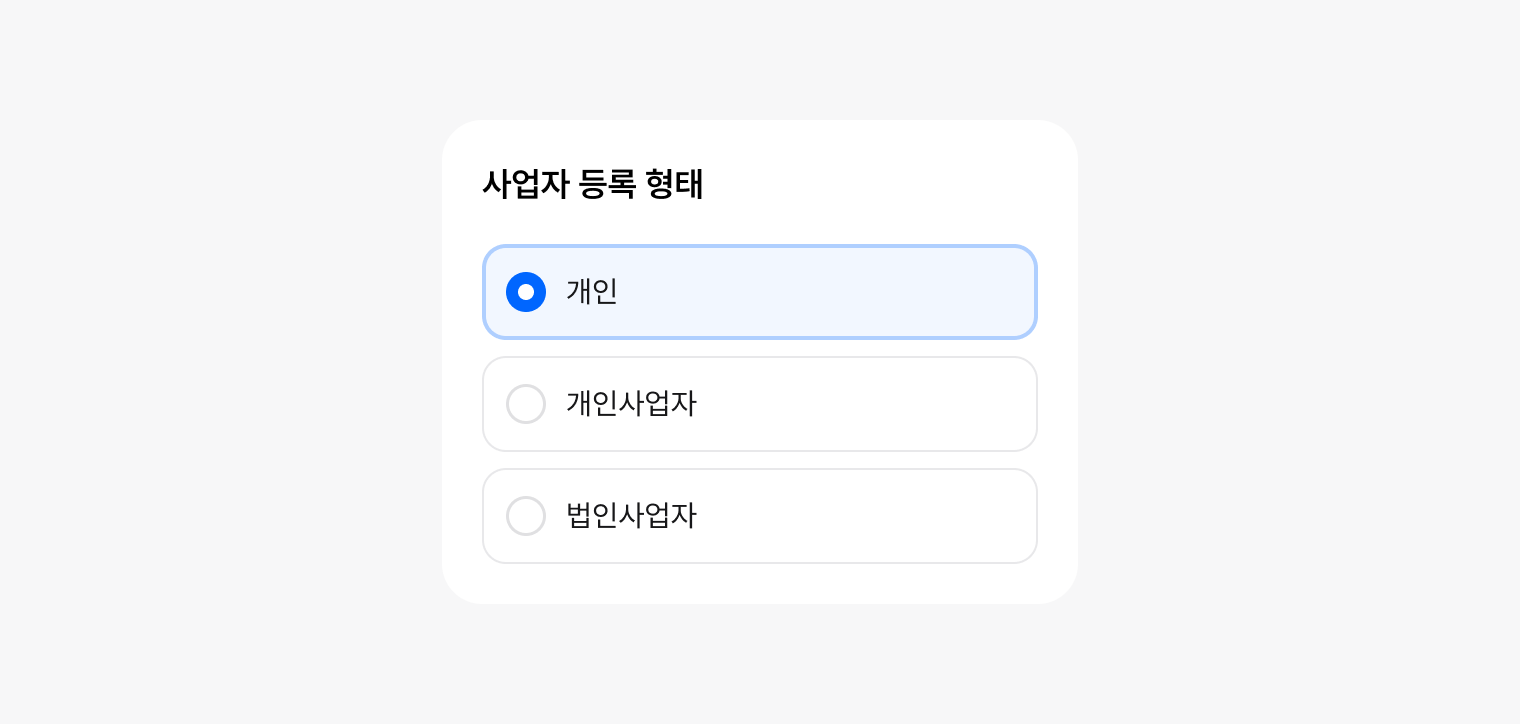Click the blue focus border of the 개인 option
1520x724 pixels.
[x=760, y=247]
